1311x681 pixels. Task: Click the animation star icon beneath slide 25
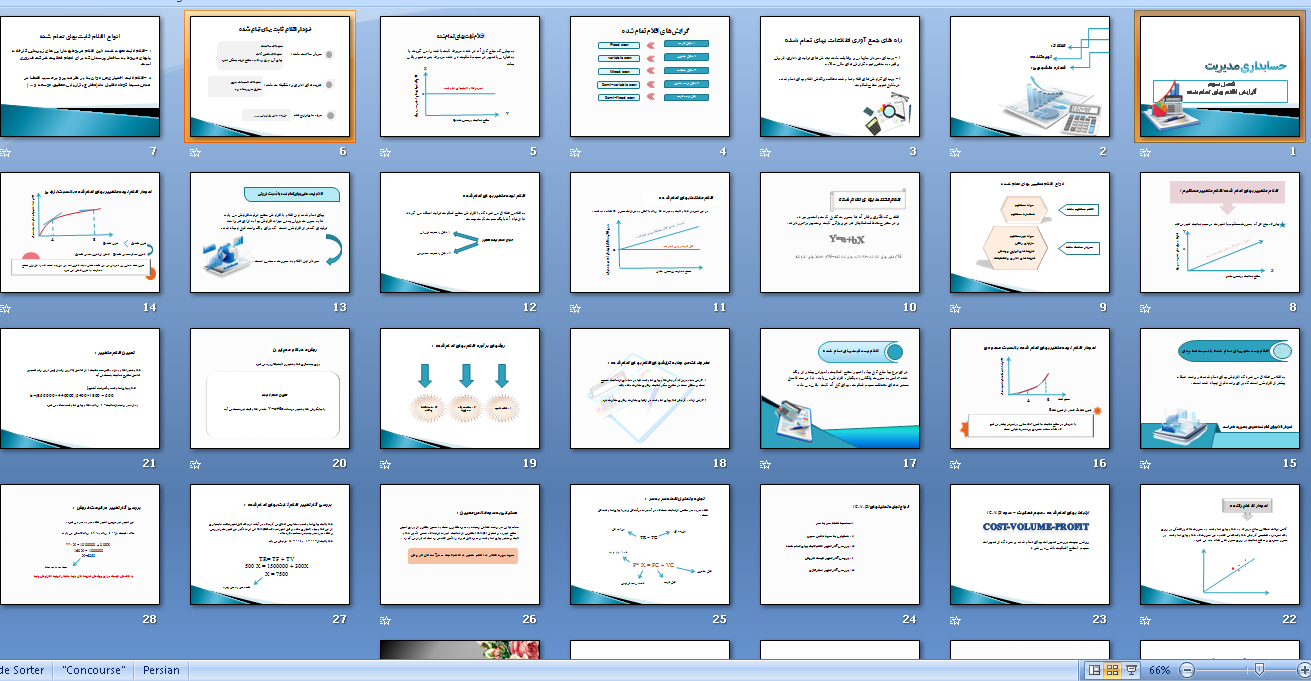point(576,620)
